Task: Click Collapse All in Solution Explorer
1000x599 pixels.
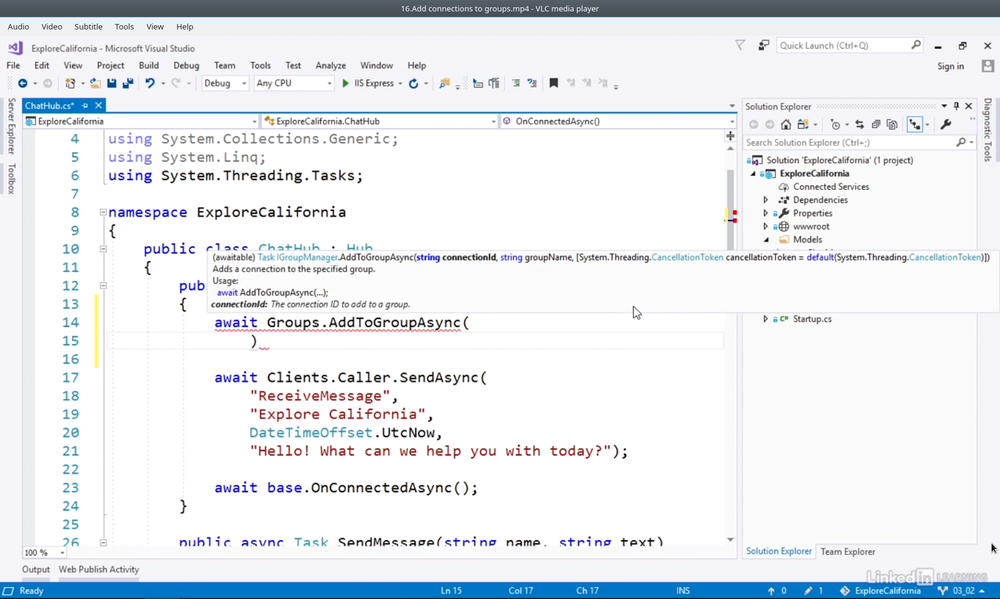Action: [876, 124]
